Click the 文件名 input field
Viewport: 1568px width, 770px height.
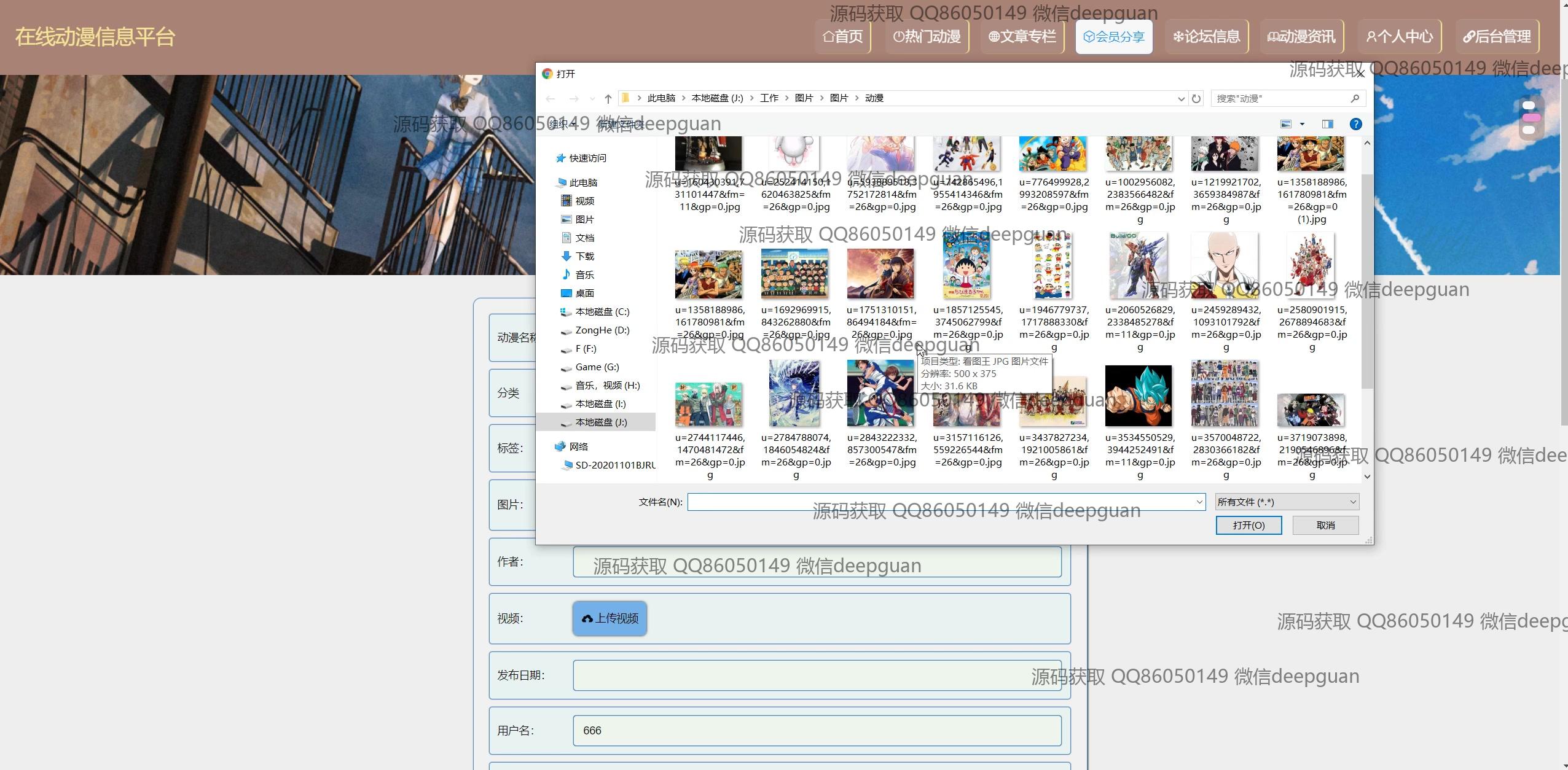tap(946, 502)
